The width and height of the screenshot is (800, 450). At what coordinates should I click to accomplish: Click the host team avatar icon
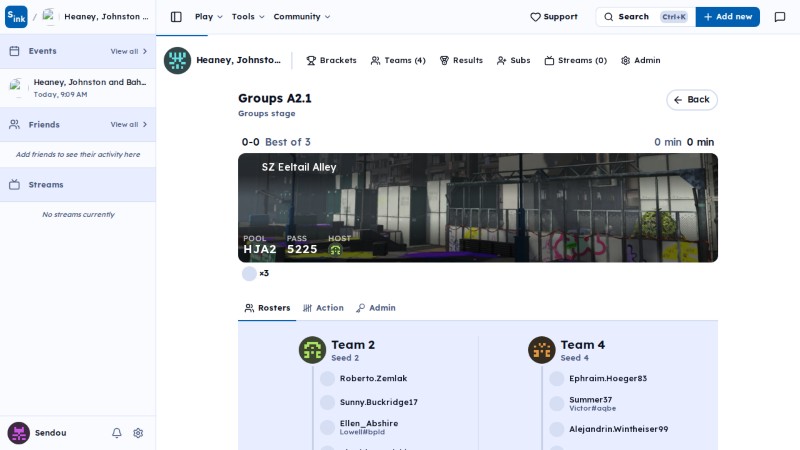point(335,250)
